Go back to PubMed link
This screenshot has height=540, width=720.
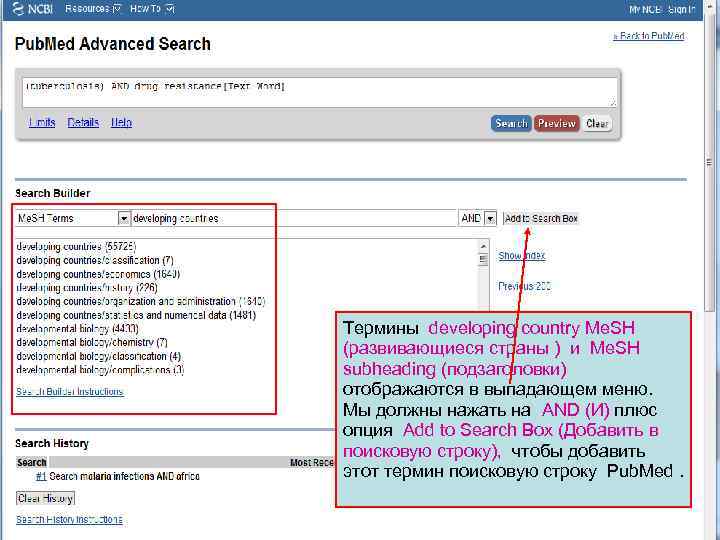[x=649, y=36]
